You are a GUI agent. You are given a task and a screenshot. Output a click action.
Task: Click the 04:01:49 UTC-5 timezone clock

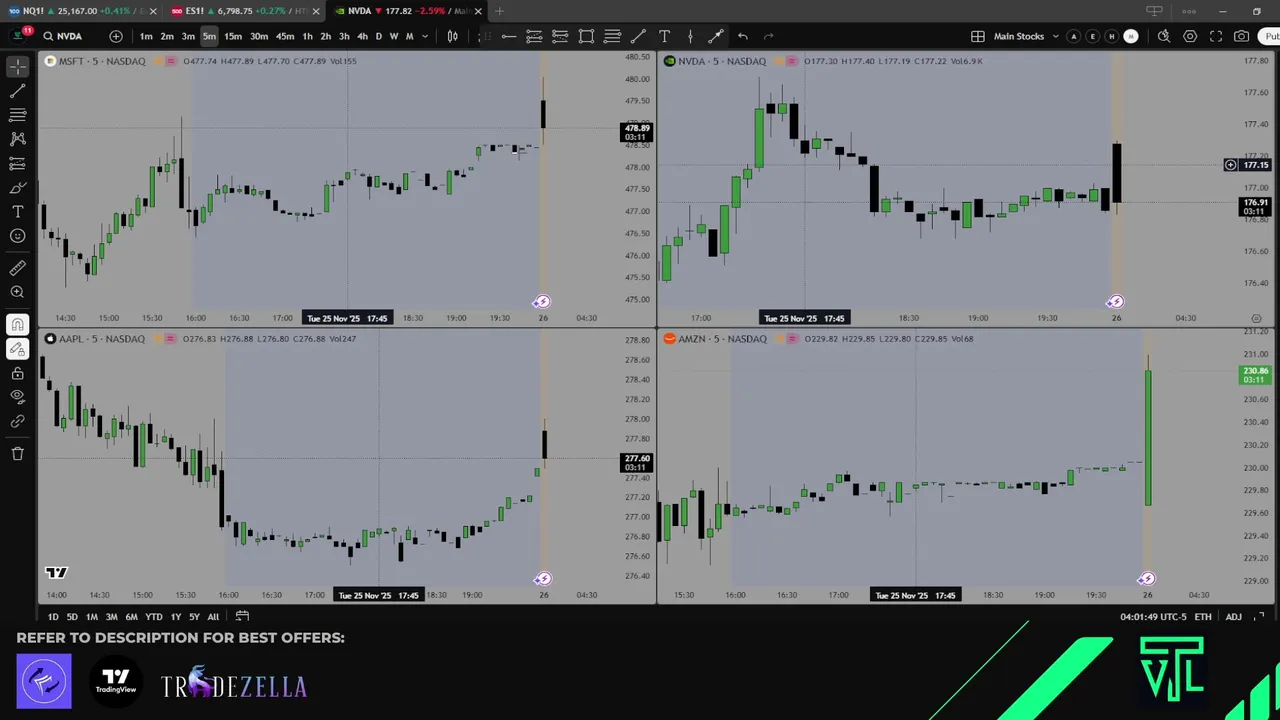point(1153,617)
